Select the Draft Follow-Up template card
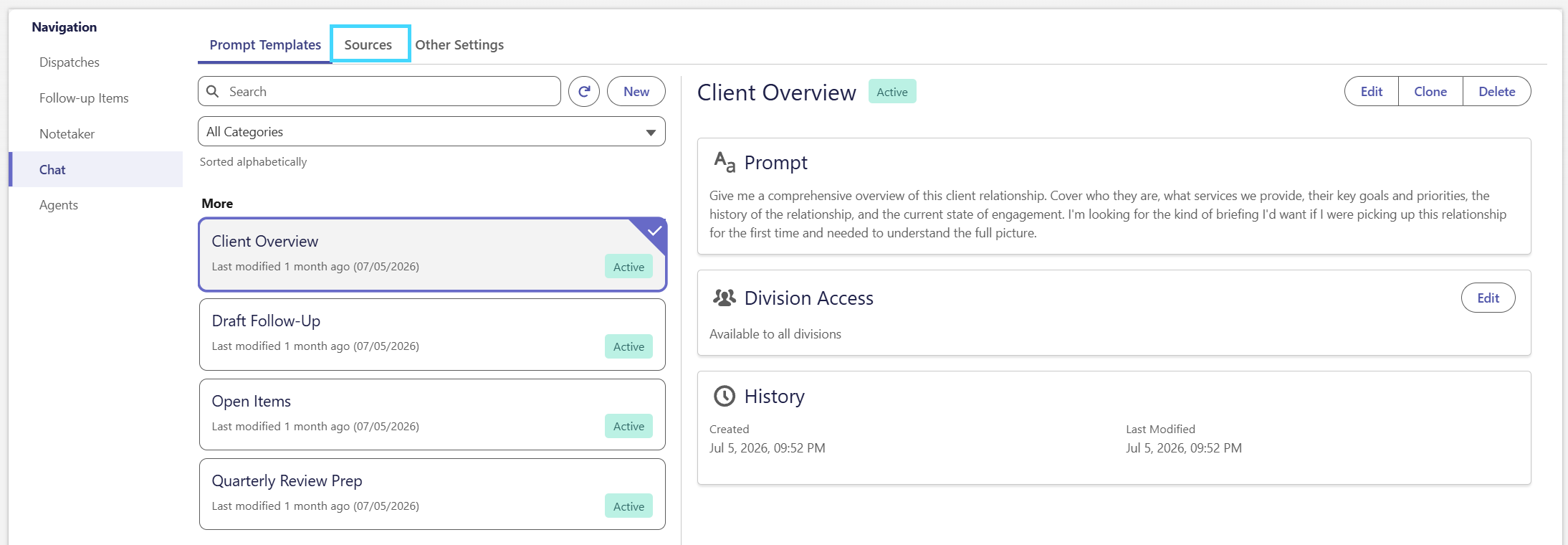 click(432, 335)
